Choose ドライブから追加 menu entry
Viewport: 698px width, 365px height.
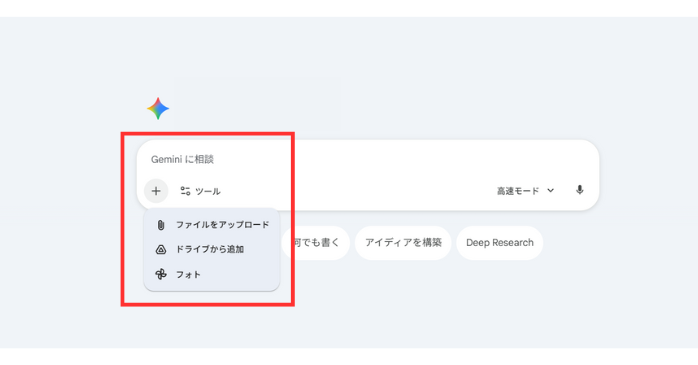pyautogui.click(x=212, y=249)
